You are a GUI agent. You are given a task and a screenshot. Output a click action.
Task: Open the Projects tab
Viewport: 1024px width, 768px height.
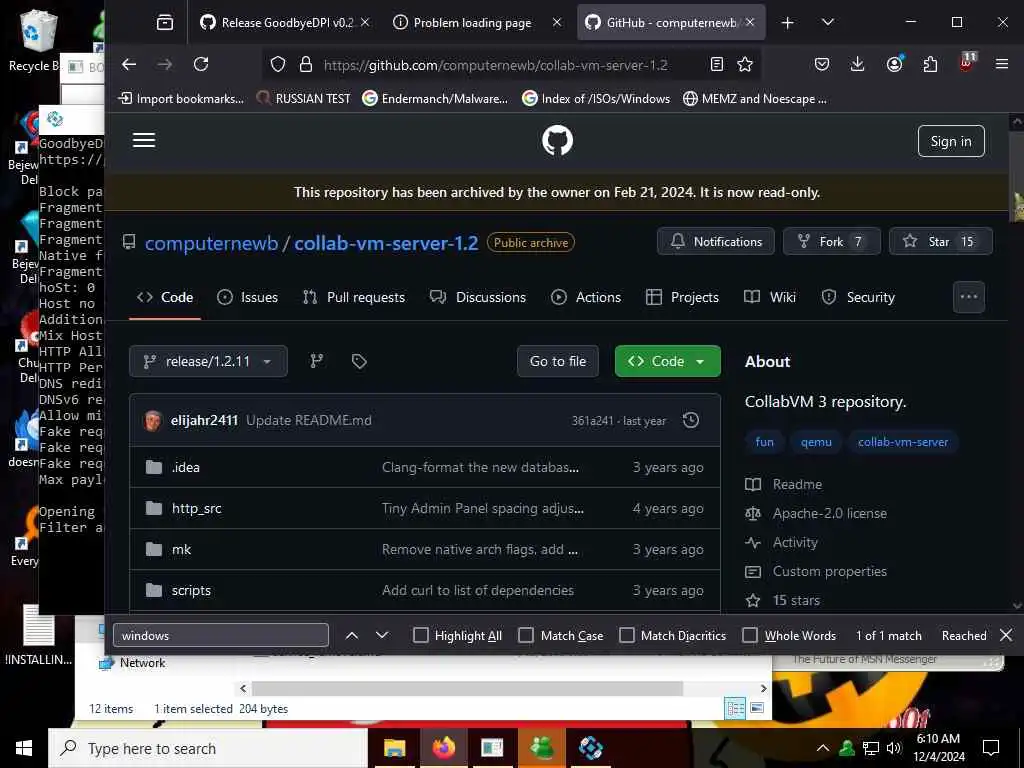click(682, 297)
